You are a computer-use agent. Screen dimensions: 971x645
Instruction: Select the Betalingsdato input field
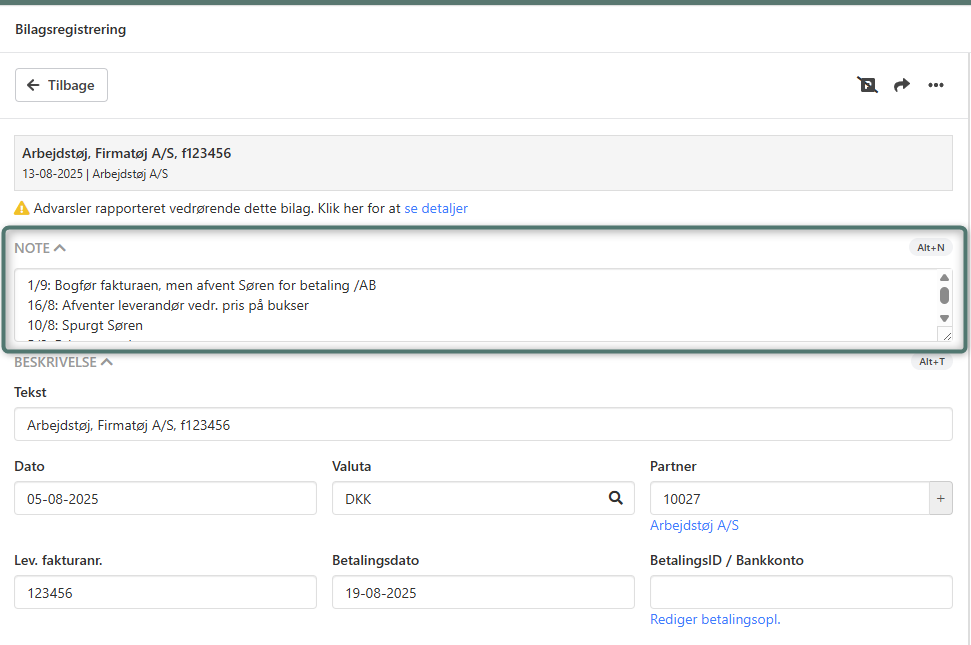(x=483, y=592)
